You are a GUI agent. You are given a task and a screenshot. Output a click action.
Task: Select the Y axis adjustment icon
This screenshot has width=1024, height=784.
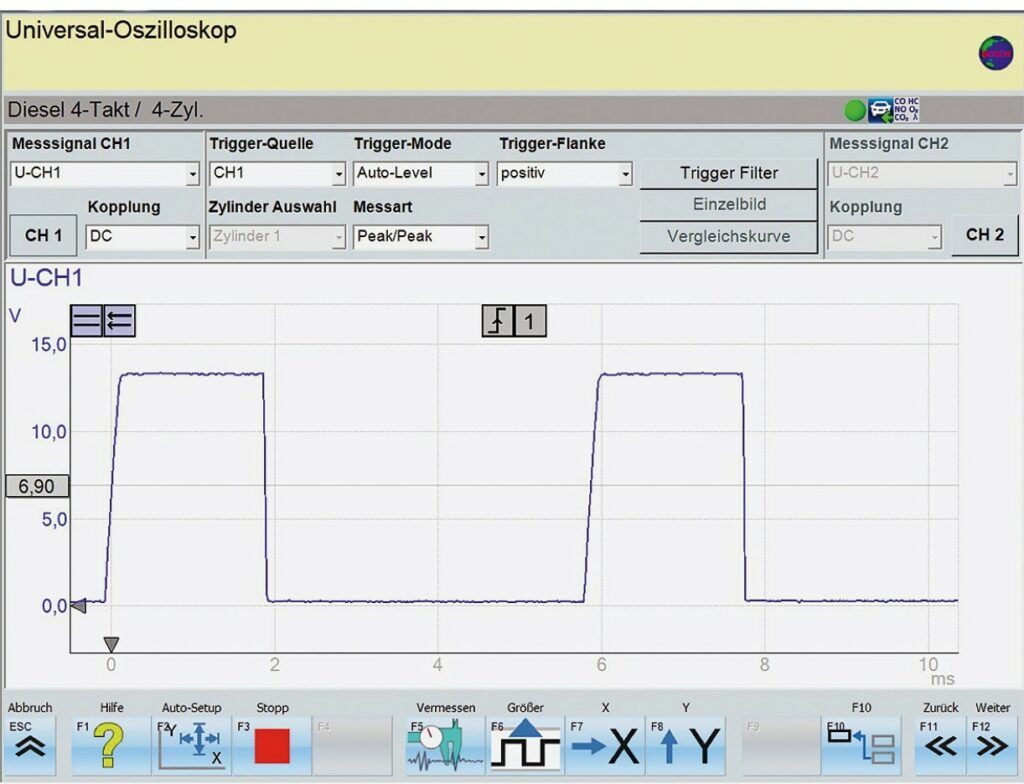[686, 745]
